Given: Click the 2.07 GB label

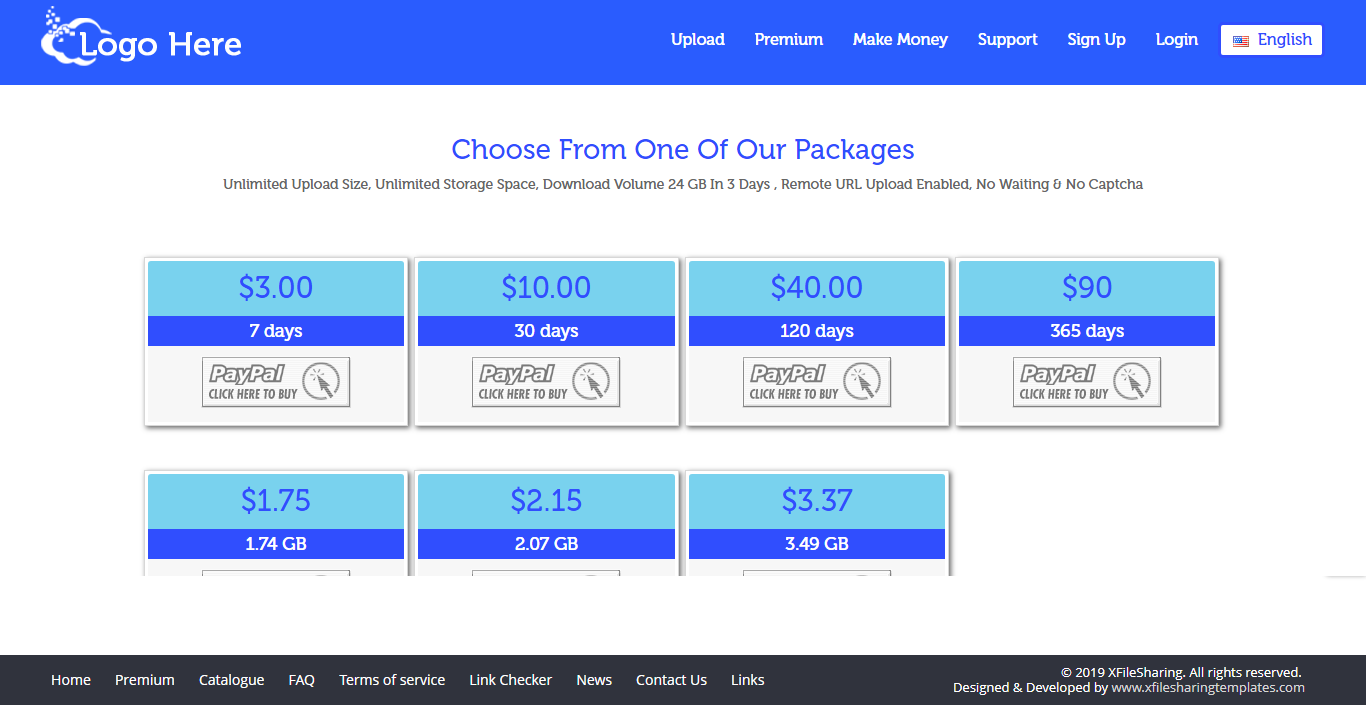Looking at the screenshot, I should point(546,544).
